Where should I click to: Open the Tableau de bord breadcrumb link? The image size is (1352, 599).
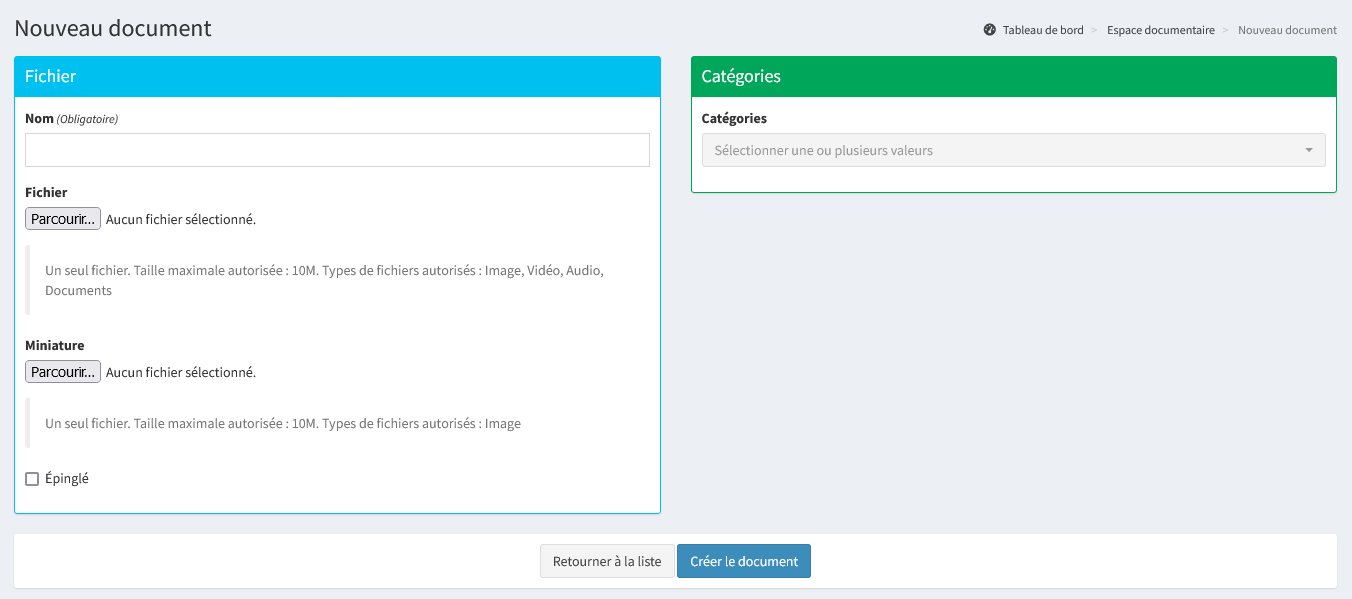coord(1043,30)
